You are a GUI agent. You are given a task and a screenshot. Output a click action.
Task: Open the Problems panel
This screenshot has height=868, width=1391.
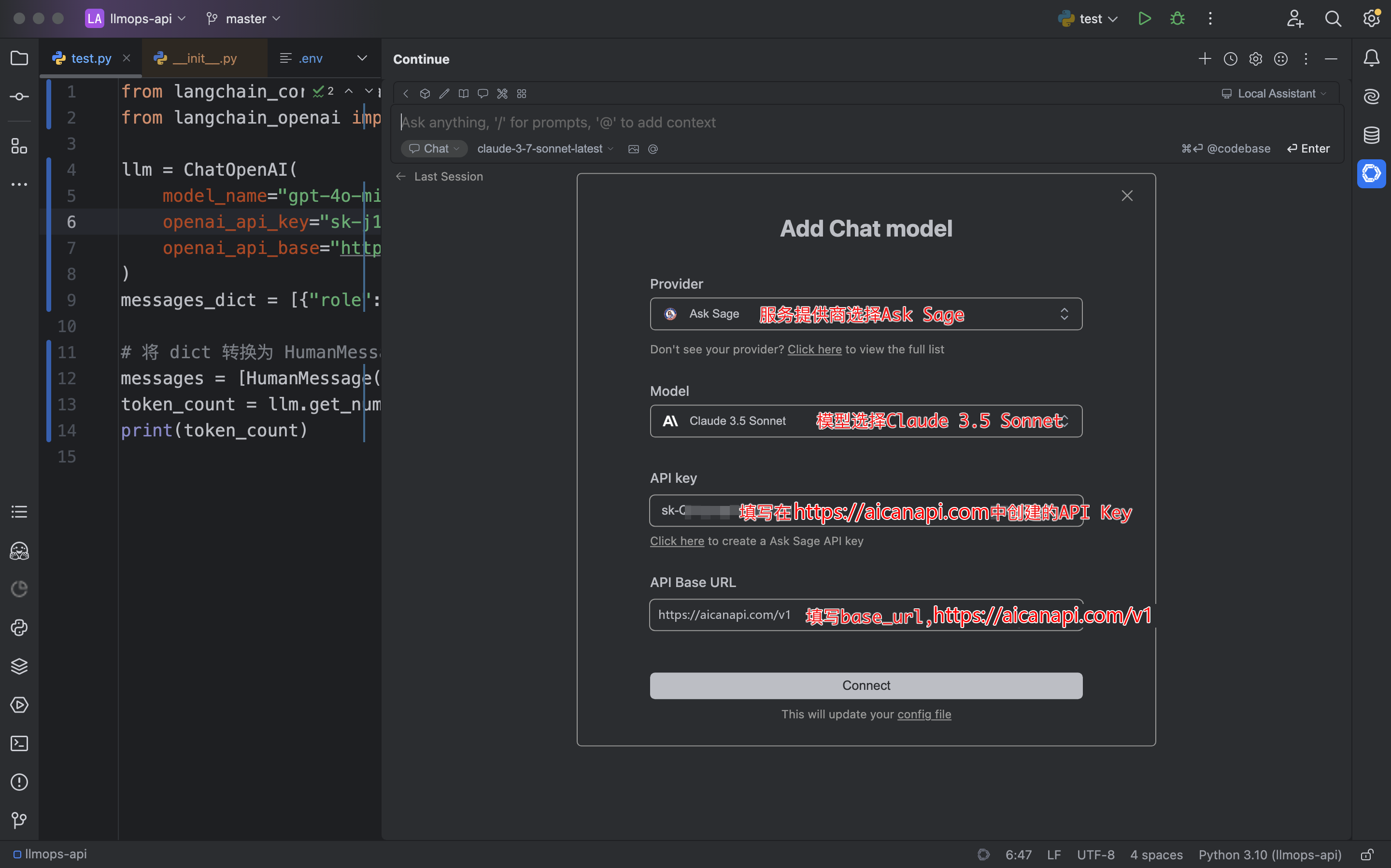[x=19, y=782]
